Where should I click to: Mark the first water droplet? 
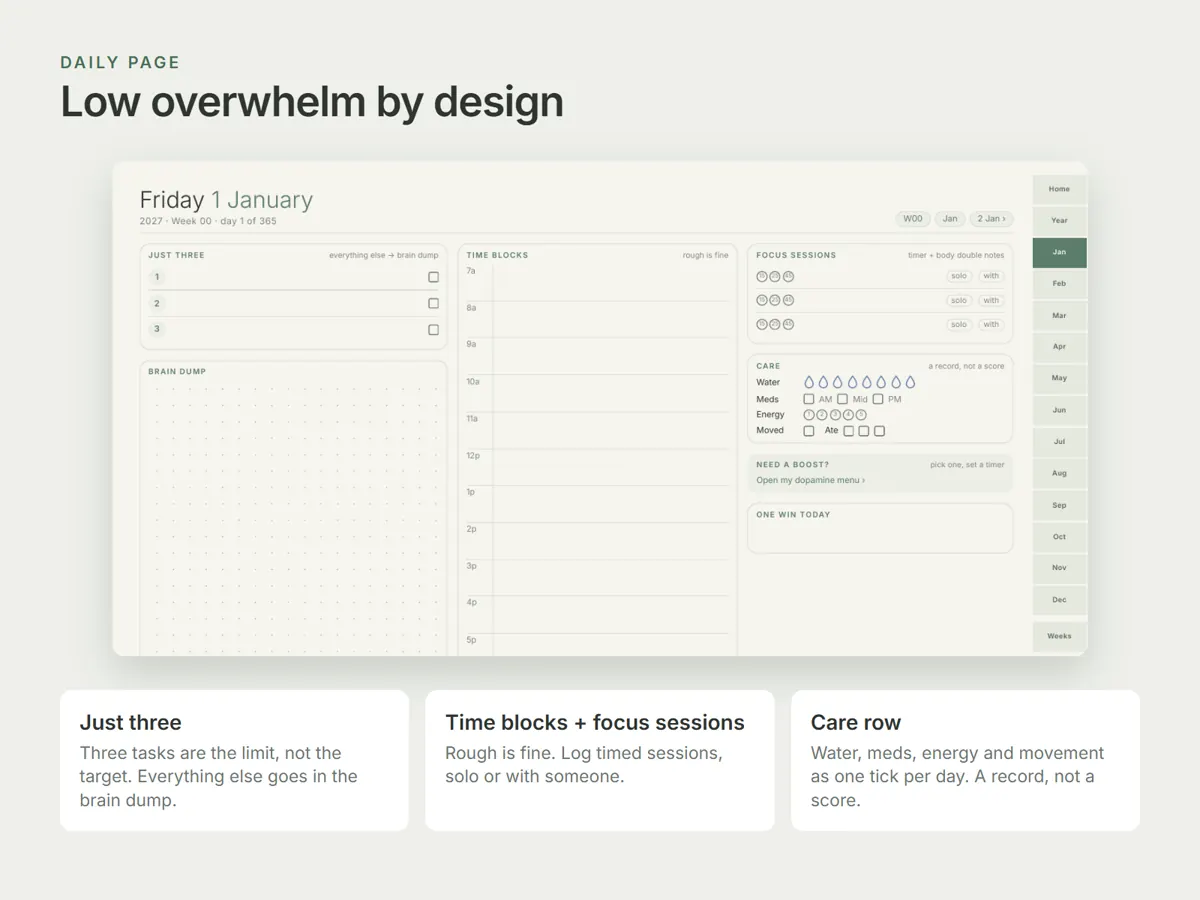pyautogui.click(x=809, y=382)
